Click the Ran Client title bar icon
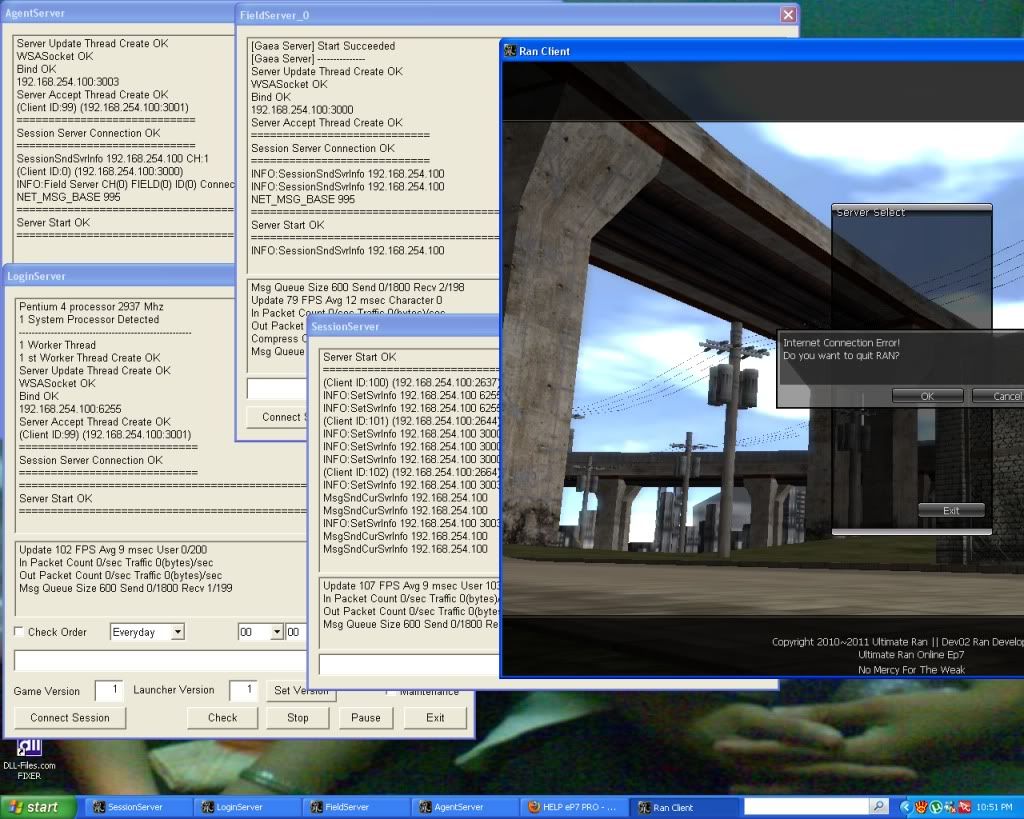Viewport: 1024px width, 819px height. 510,51
